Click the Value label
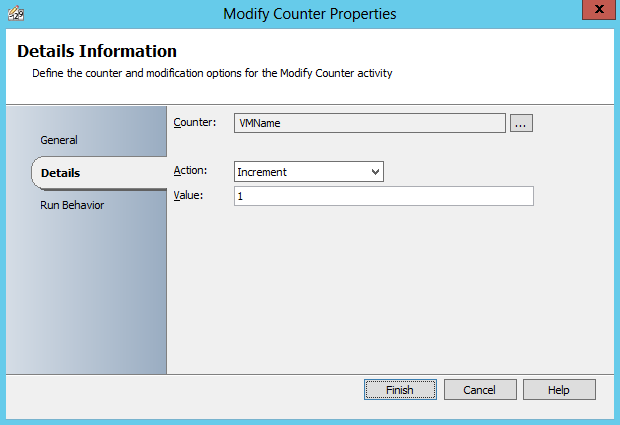 point(188,195)
